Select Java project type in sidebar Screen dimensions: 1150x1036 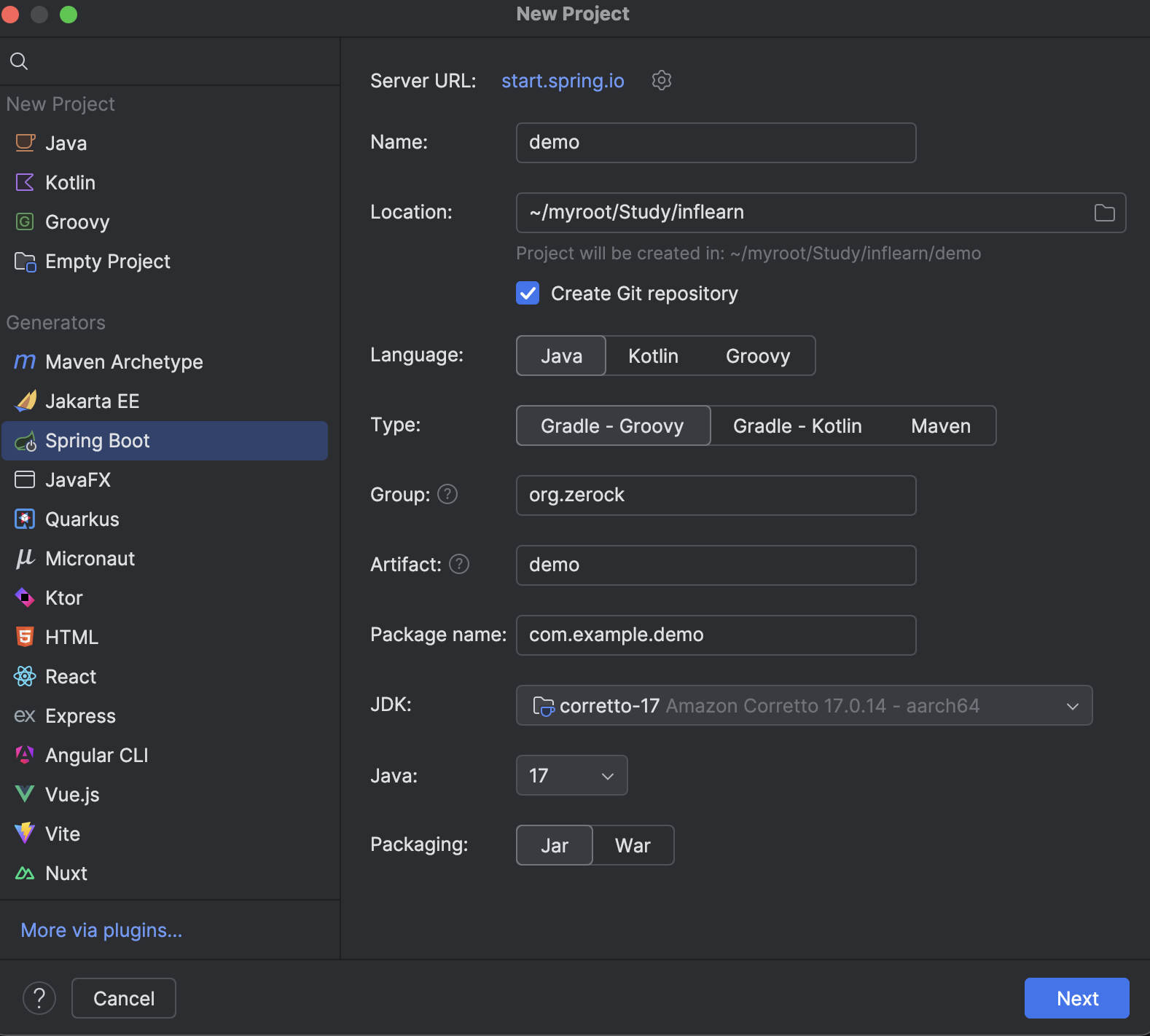(165, 143)
